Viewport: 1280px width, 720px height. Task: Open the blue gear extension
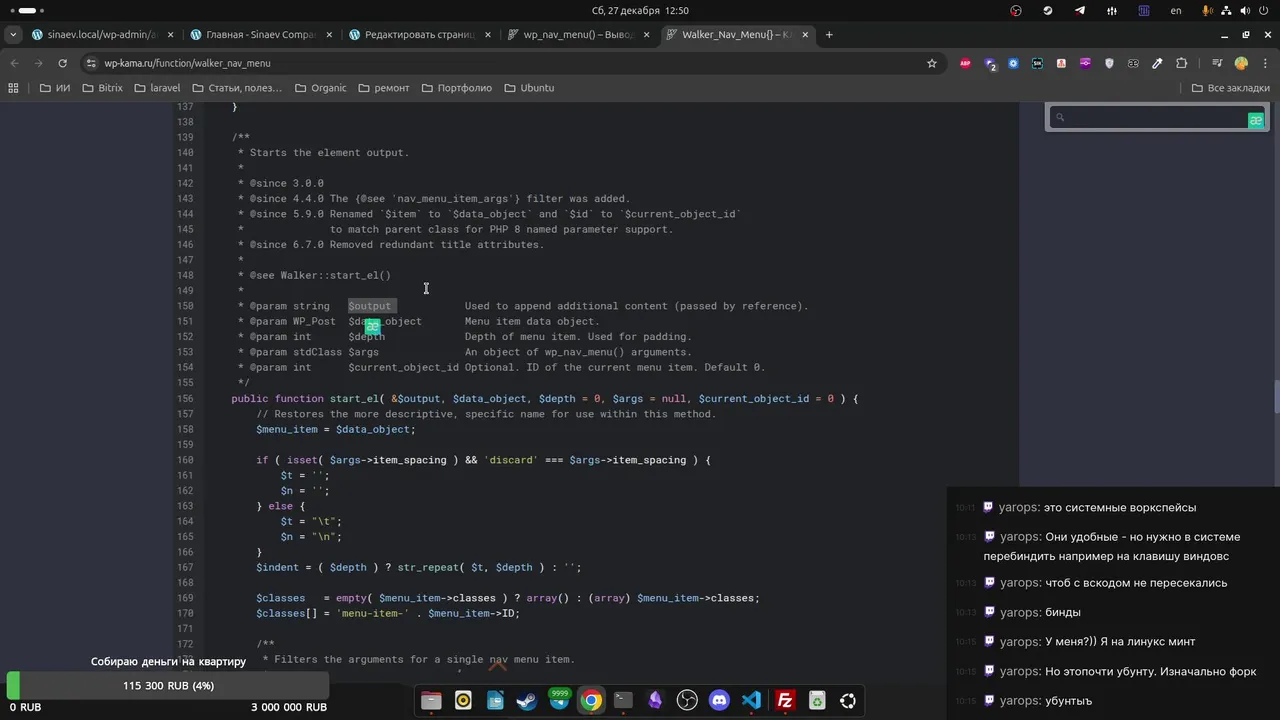[x=1013, y=63]
